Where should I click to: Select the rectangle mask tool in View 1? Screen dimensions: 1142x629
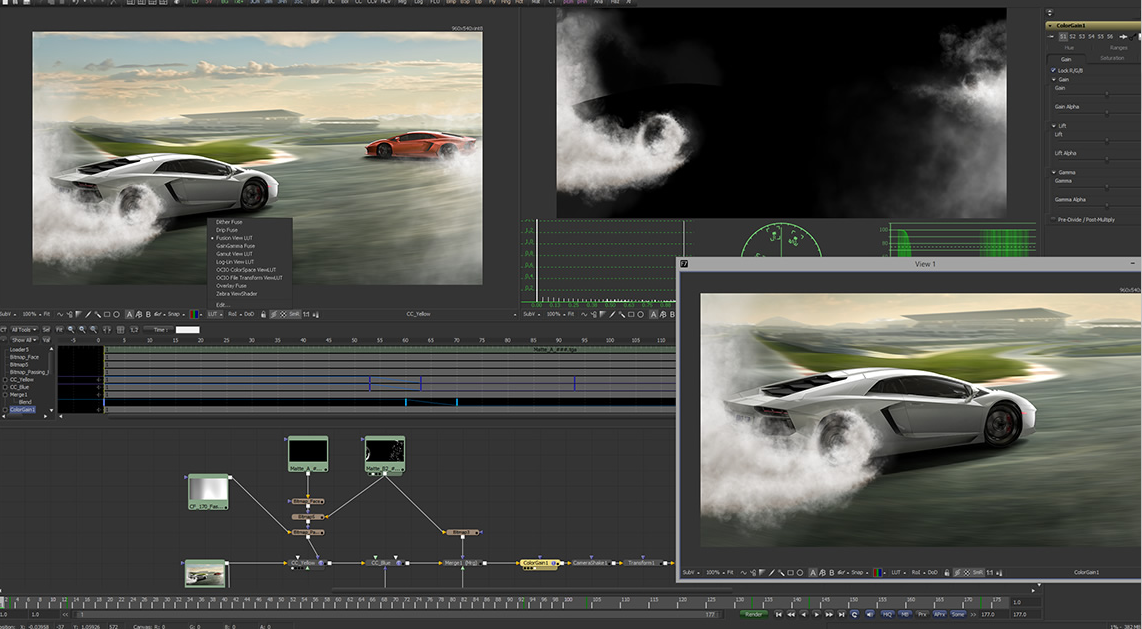(x=790, y=572)
